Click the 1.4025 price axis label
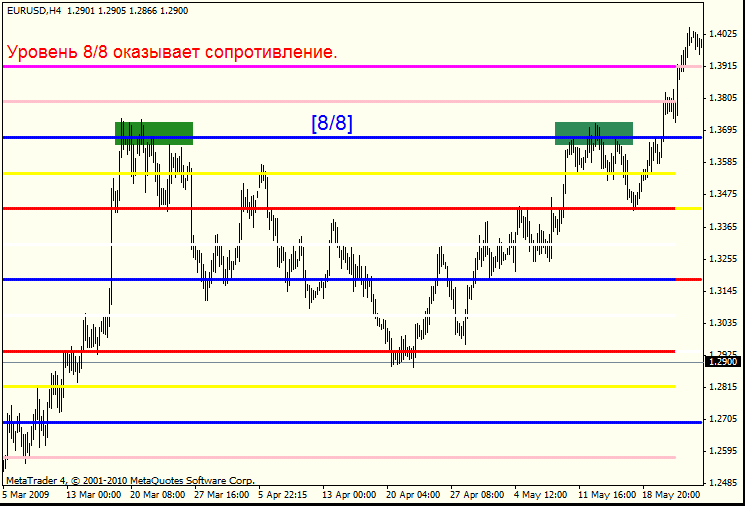This screenshot has height=506, width=745. click(x=723, y=34)
